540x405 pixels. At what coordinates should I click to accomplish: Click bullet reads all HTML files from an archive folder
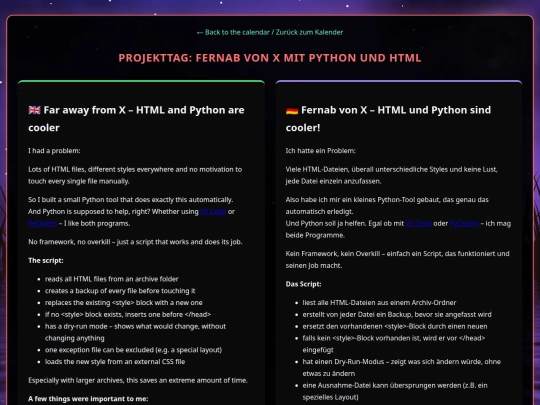click(112, 279)
